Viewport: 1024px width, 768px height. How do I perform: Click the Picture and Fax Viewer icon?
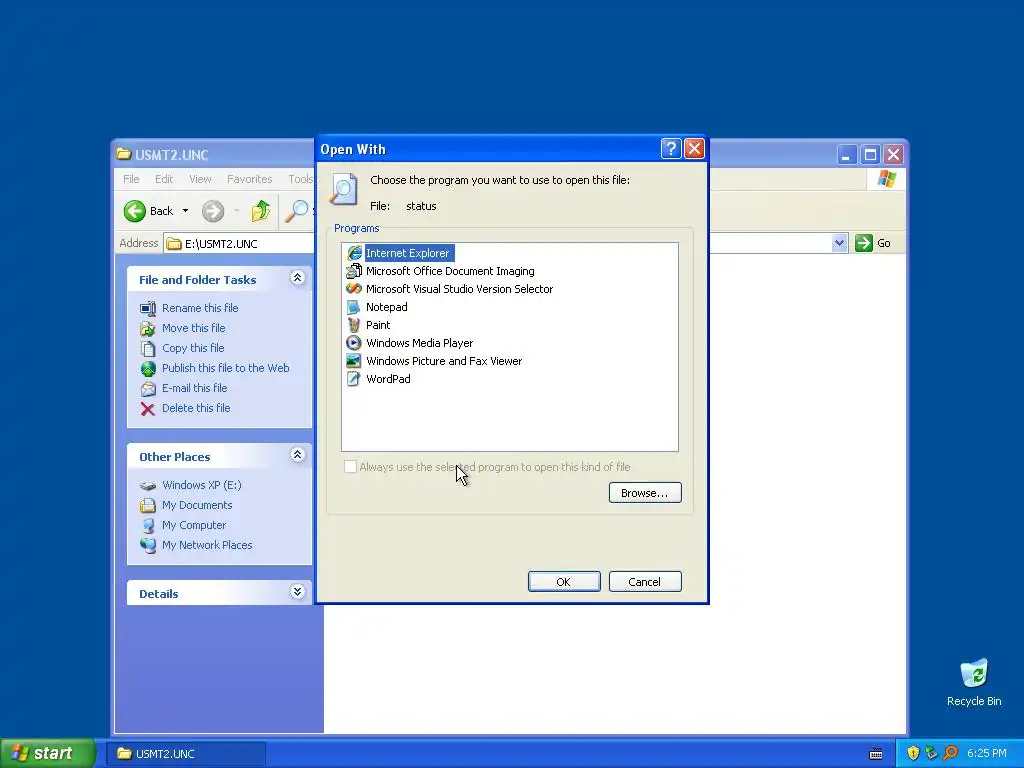coord(354,360)
